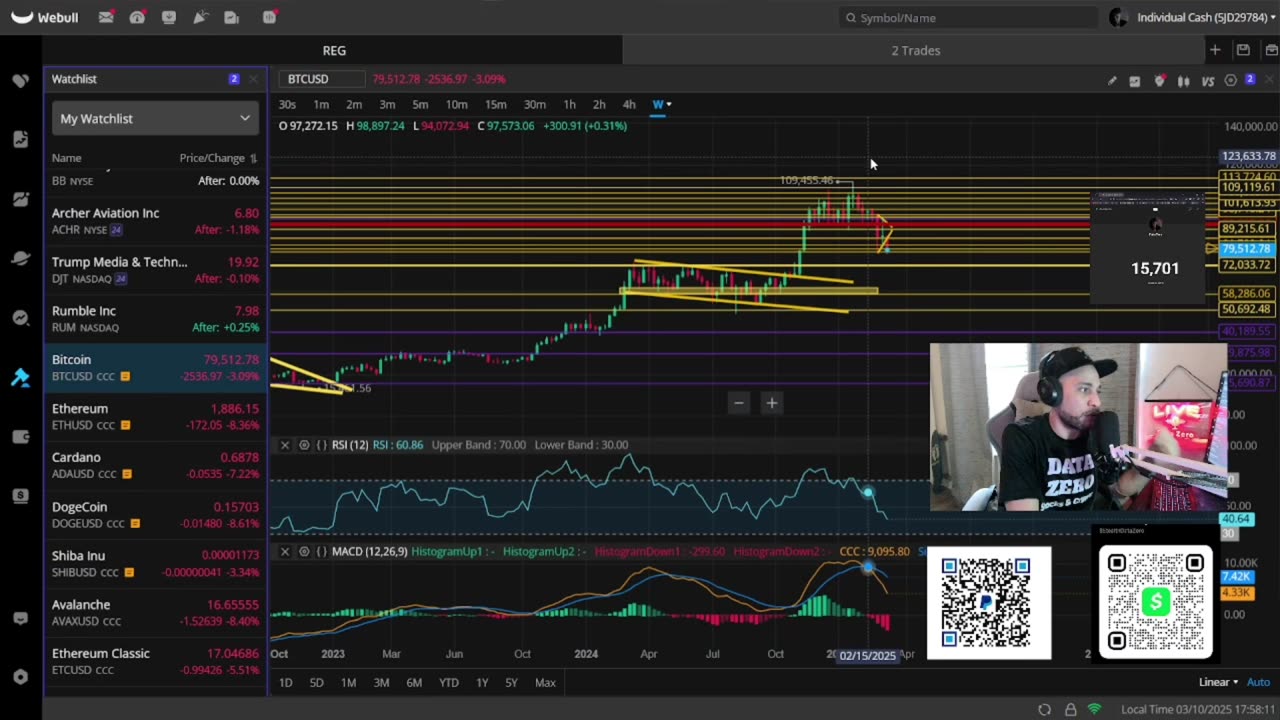Screen dimensions: 1280x720
Task: Zoom in chart with plus button
Action: pos(772,403)
